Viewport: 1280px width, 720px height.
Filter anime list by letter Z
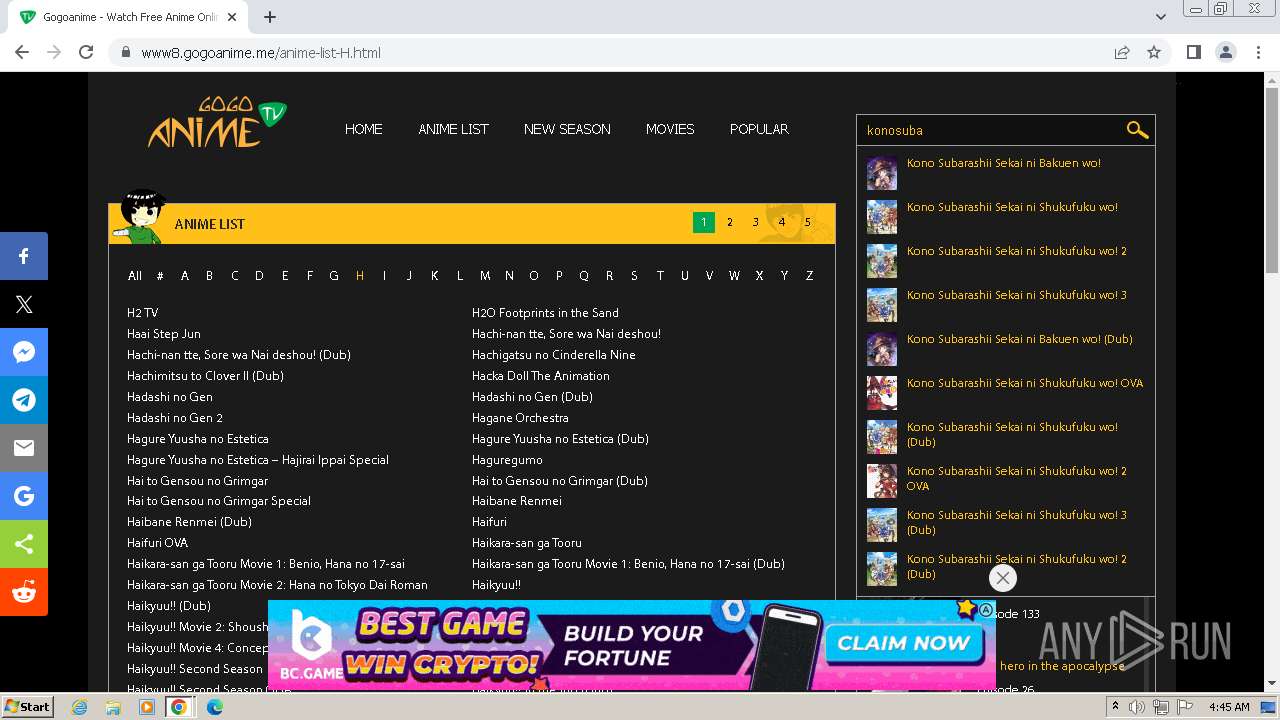(x=809, y=275)
